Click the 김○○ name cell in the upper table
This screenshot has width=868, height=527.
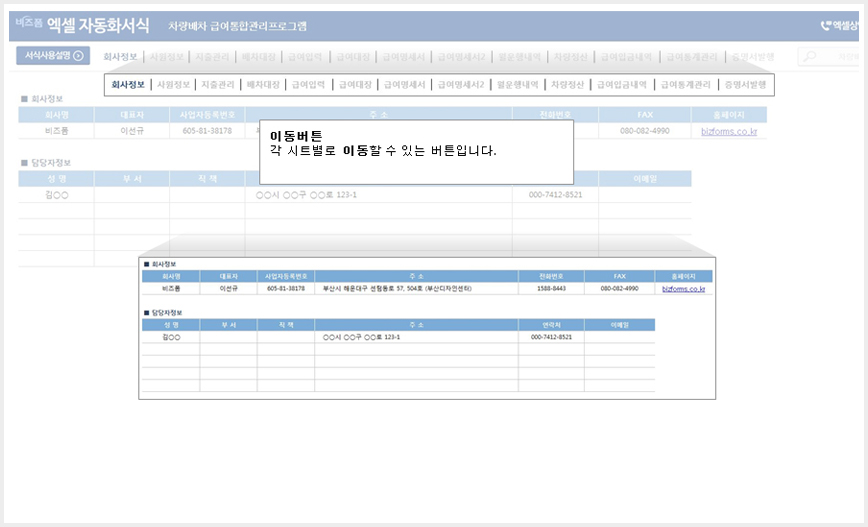click(x=56, y=195)
